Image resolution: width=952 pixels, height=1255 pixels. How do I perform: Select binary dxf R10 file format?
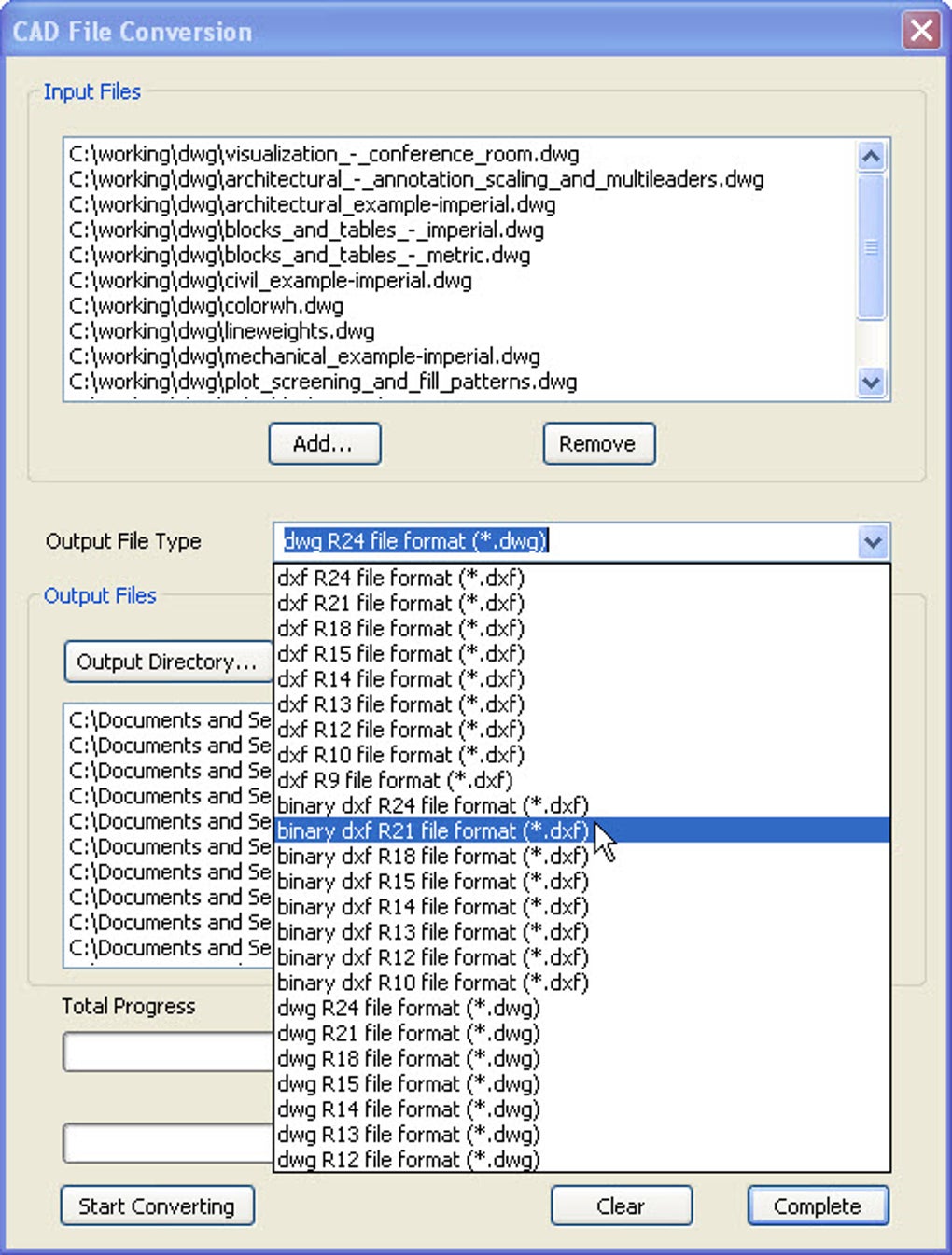point(582,982)
